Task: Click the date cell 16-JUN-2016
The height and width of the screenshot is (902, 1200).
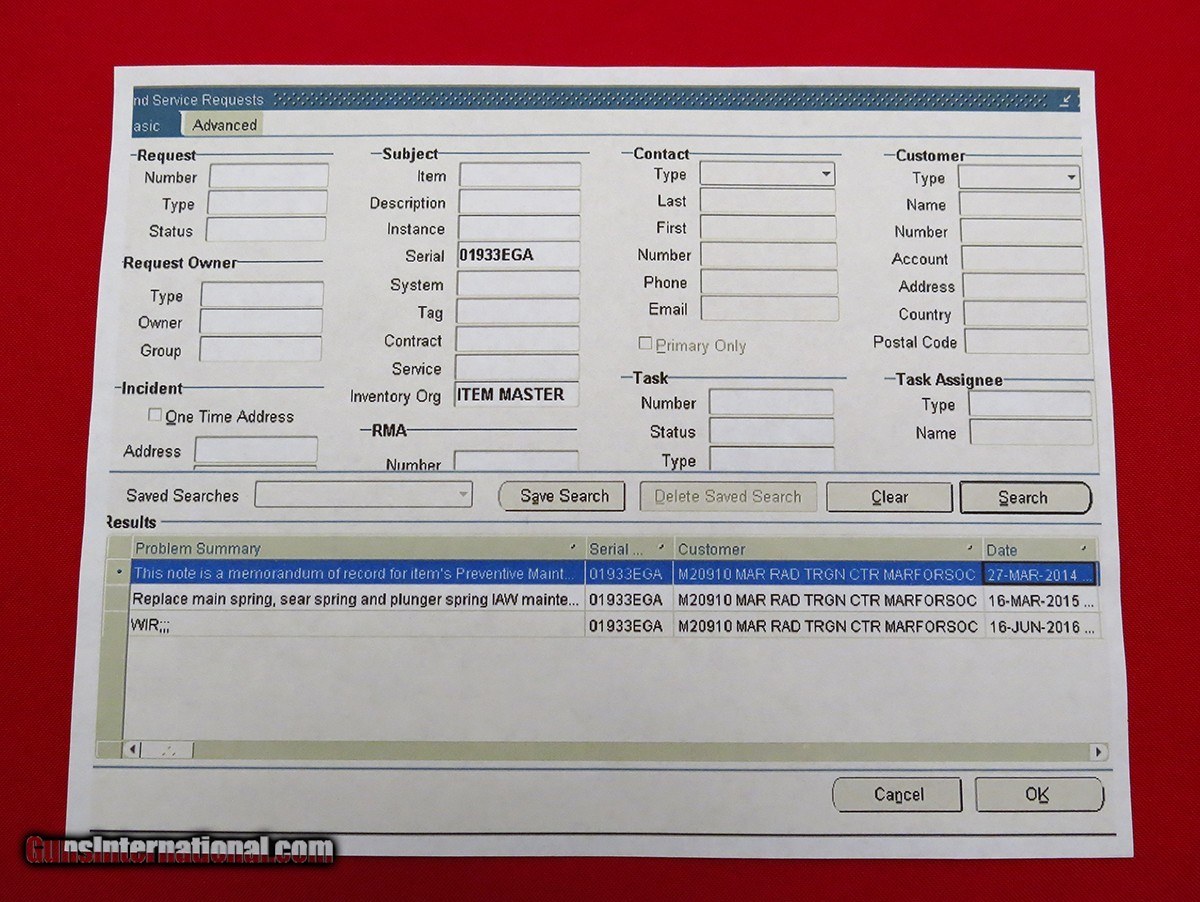Action: [x=1041, y=627]
